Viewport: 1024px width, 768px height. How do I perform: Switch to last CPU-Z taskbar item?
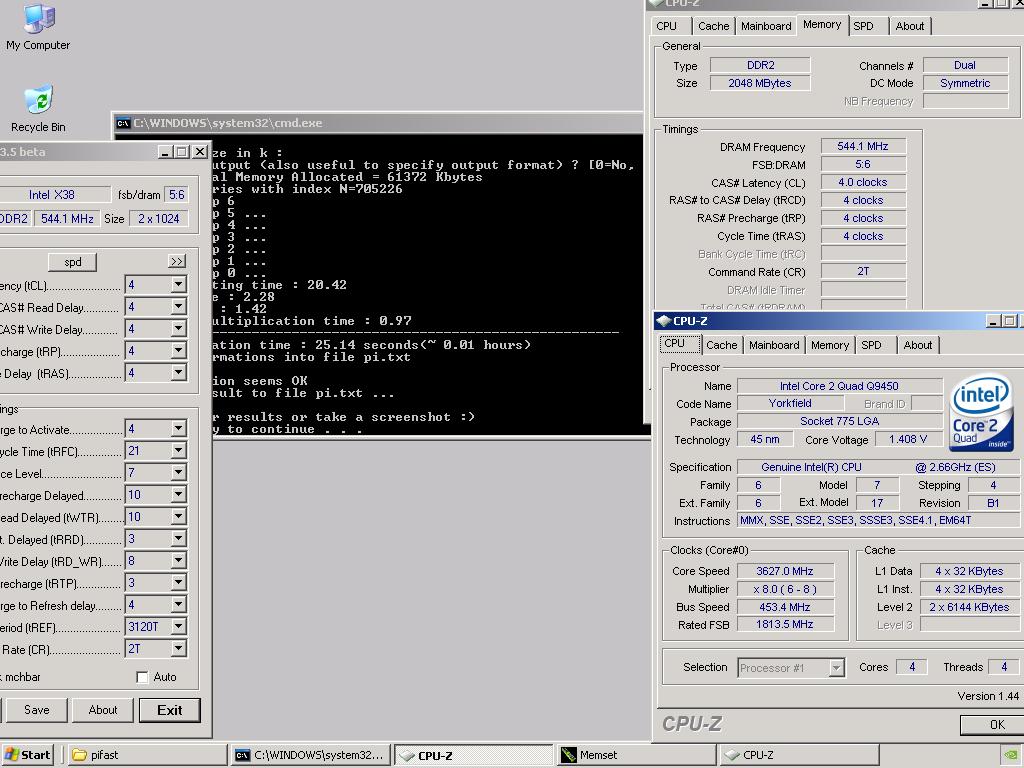tap(798, 755)
